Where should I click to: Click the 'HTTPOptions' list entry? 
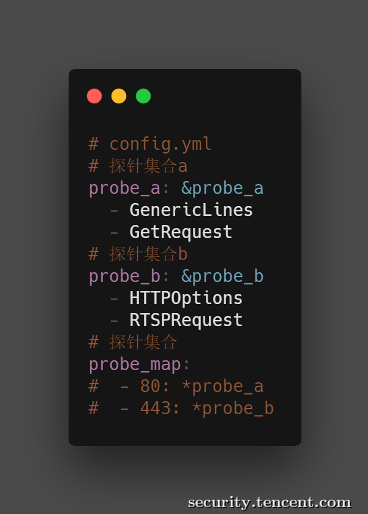[x=186, y=298]
